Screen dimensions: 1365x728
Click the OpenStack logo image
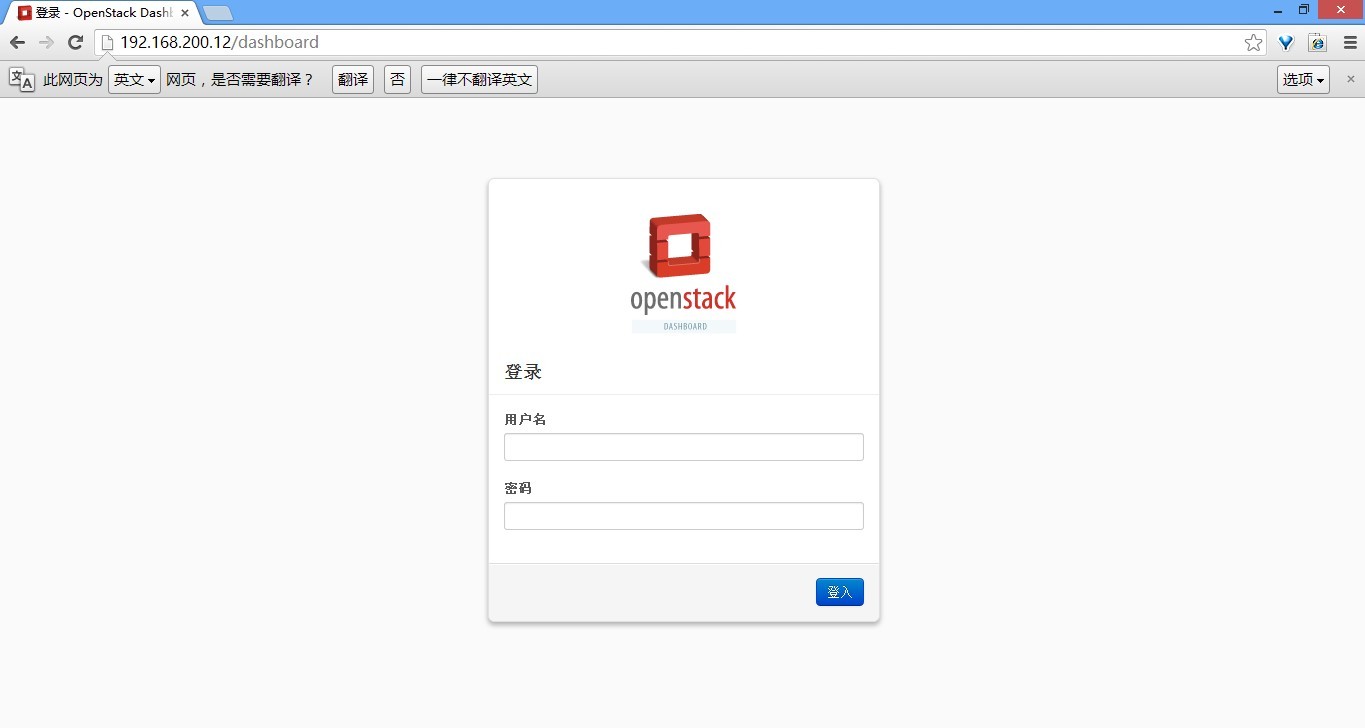[x=684, y=272]
